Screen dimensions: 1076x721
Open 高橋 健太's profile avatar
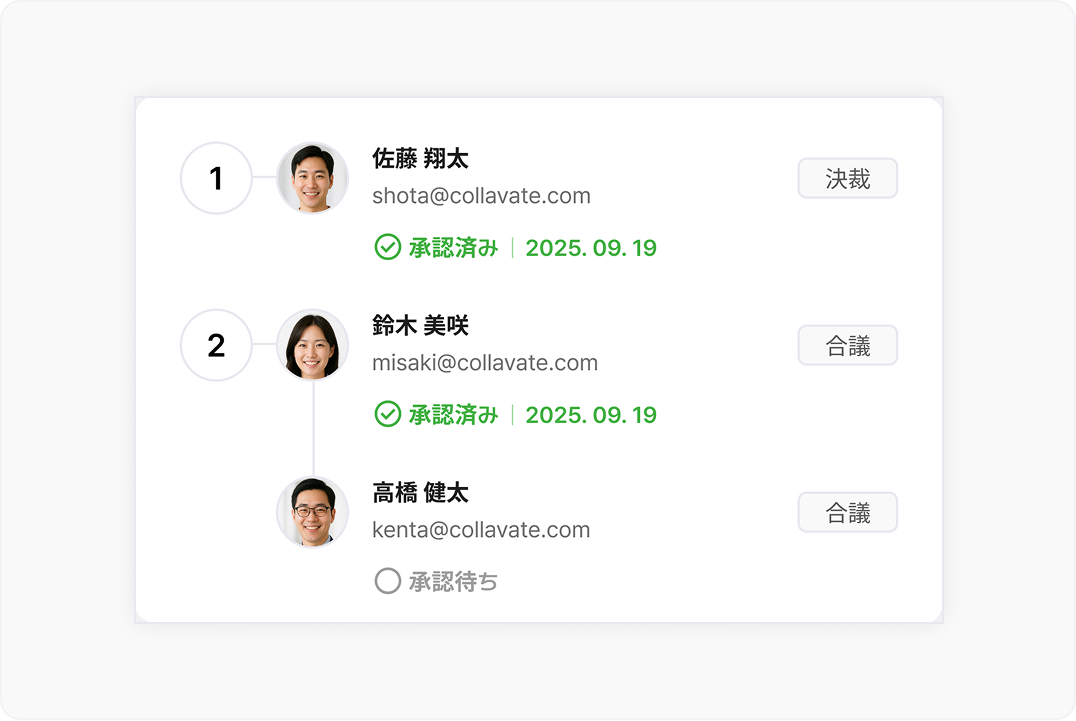[312, 512]
